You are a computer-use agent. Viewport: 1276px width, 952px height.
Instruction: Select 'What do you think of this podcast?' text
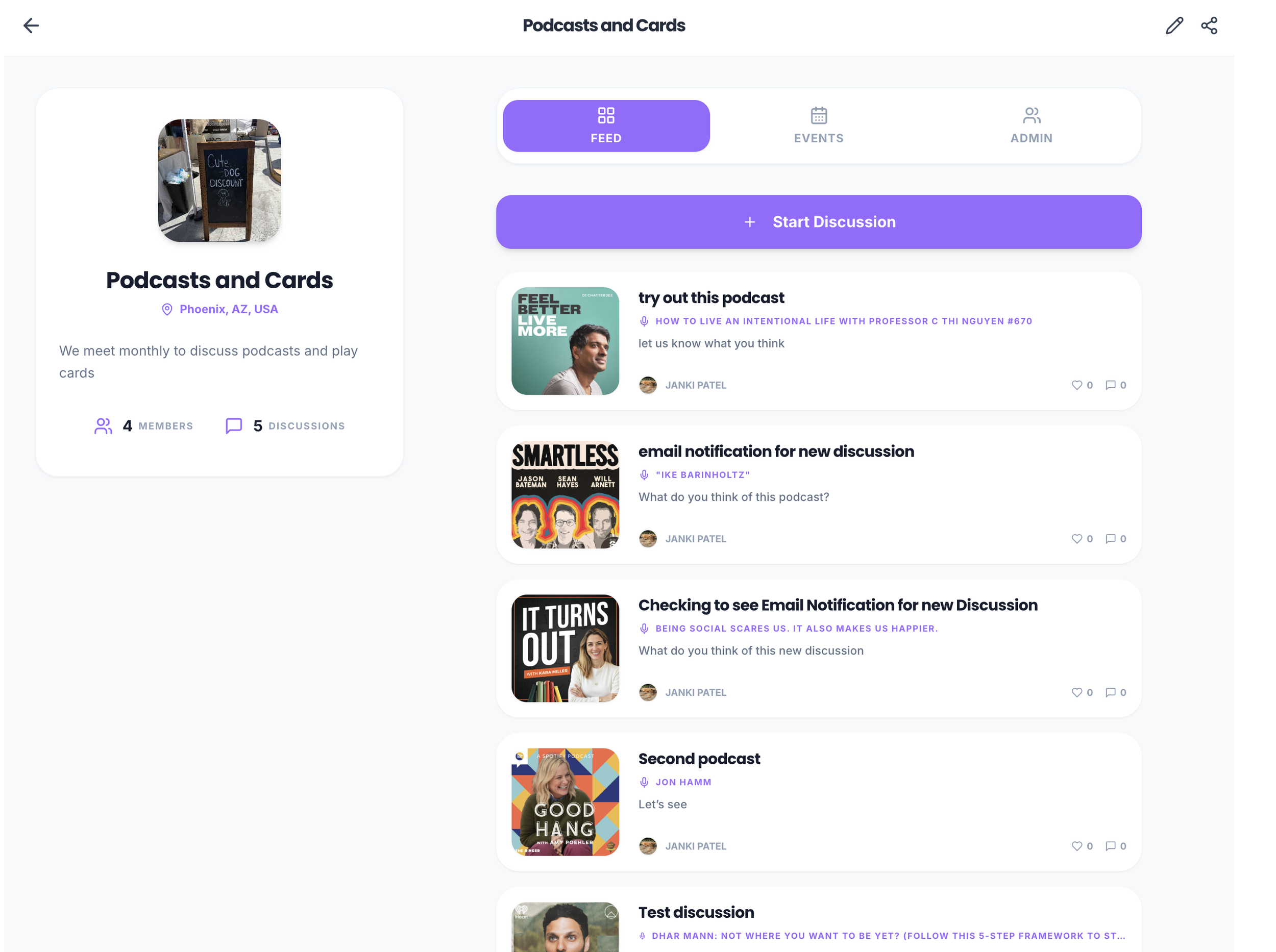733,497
